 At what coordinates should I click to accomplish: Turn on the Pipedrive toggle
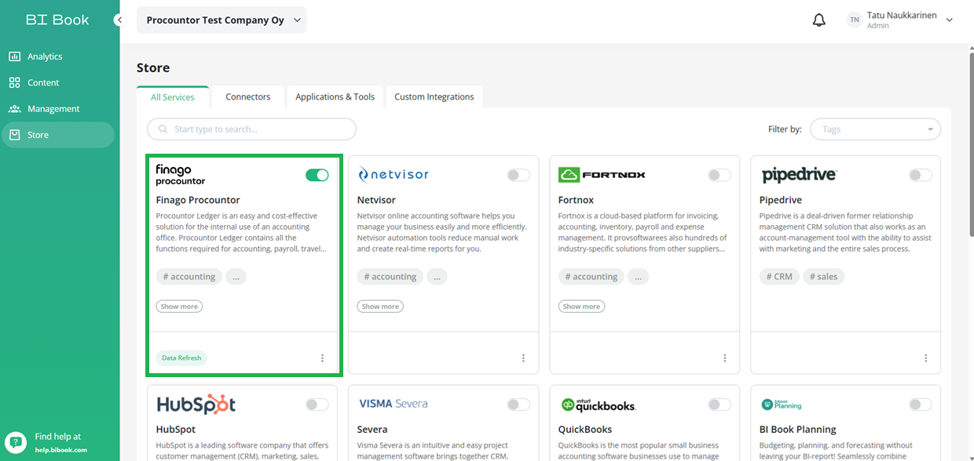click(921, 175)
